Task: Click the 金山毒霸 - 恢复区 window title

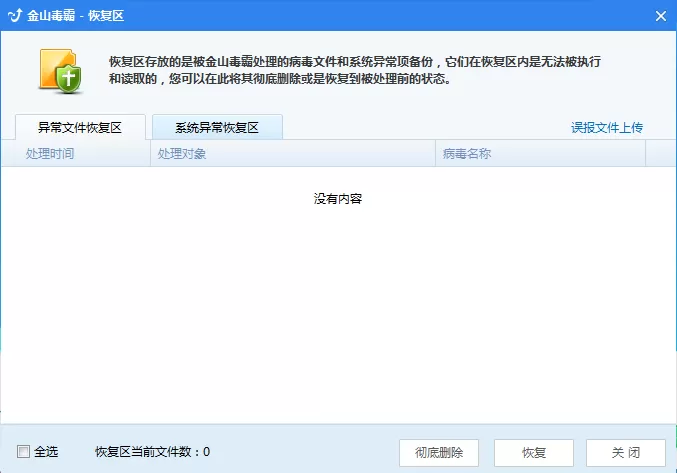Action: coord(76,16)
